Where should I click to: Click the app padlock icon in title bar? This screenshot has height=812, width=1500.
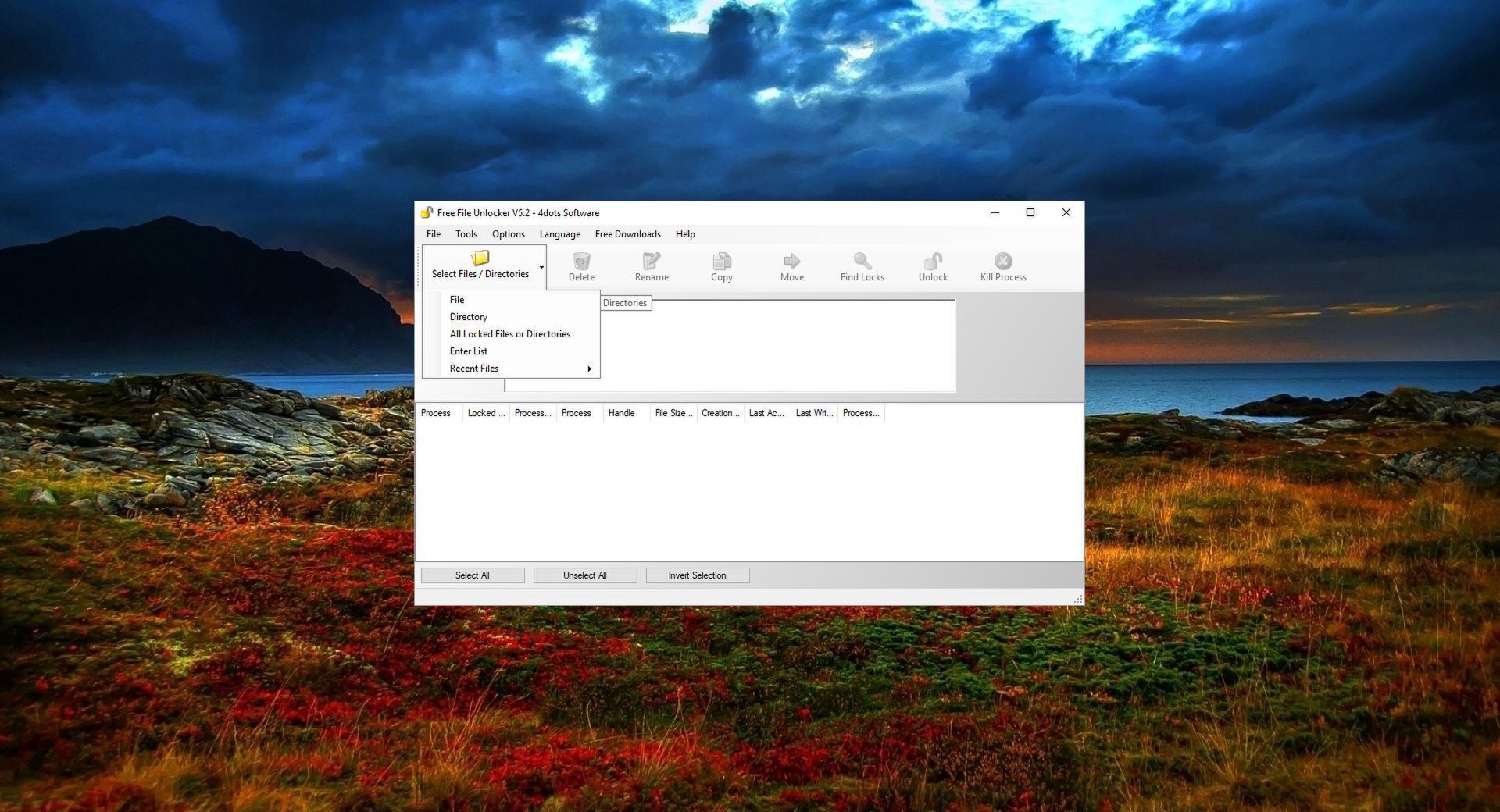[427, 212]
